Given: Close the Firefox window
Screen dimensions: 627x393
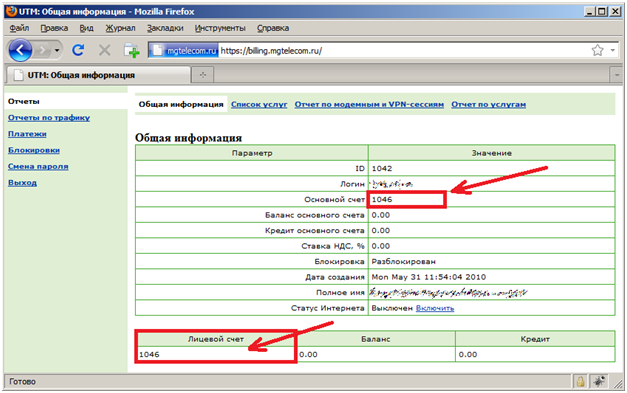Looking at the screenshot, I should (x=615, y=12).
